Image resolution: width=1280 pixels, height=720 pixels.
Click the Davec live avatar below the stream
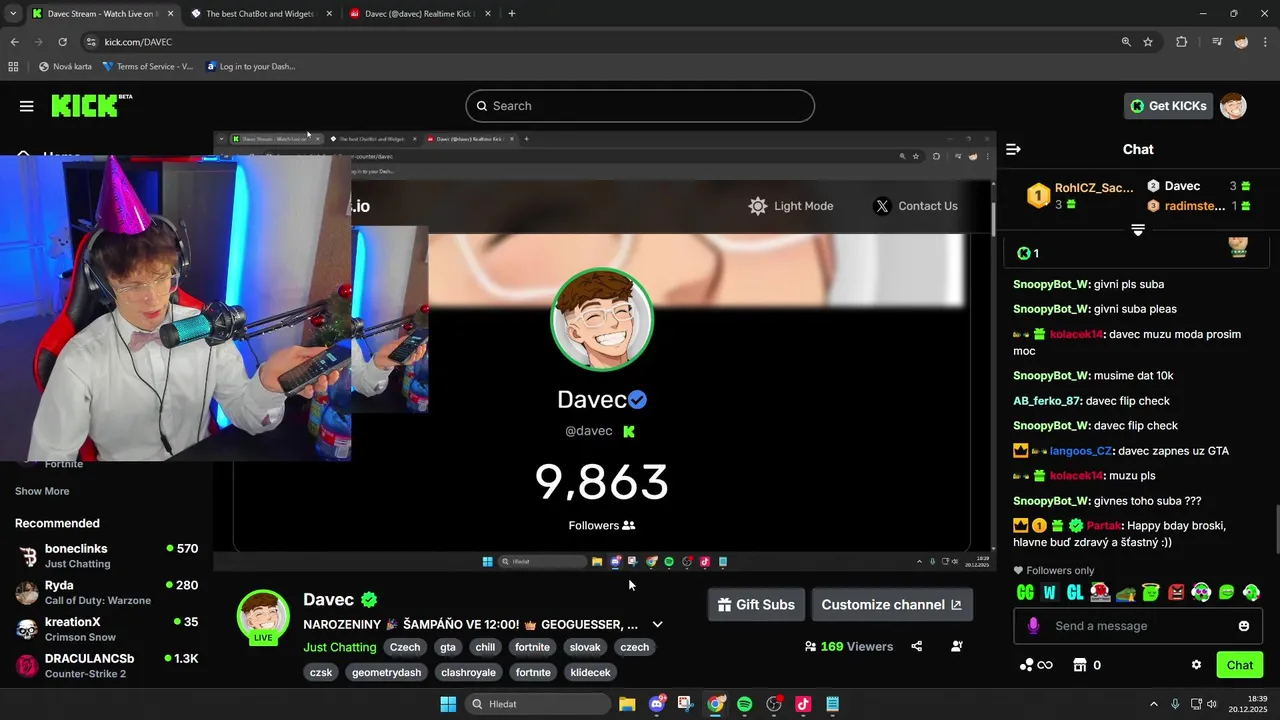[x=263, y=616]
